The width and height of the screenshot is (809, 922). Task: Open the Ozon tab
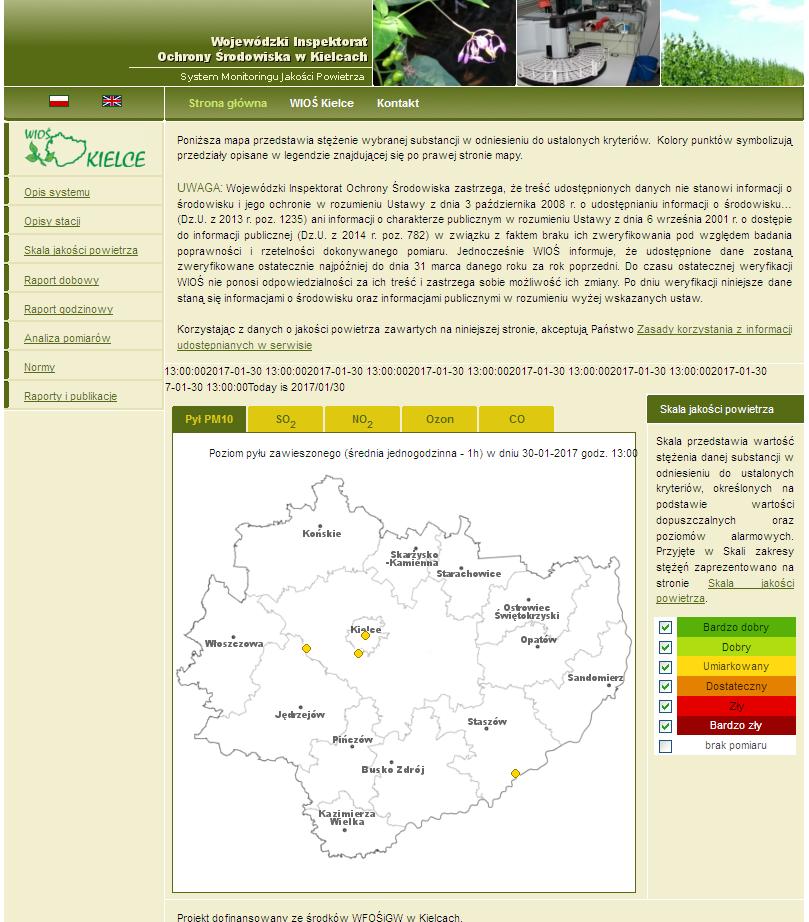click(440, 419)
